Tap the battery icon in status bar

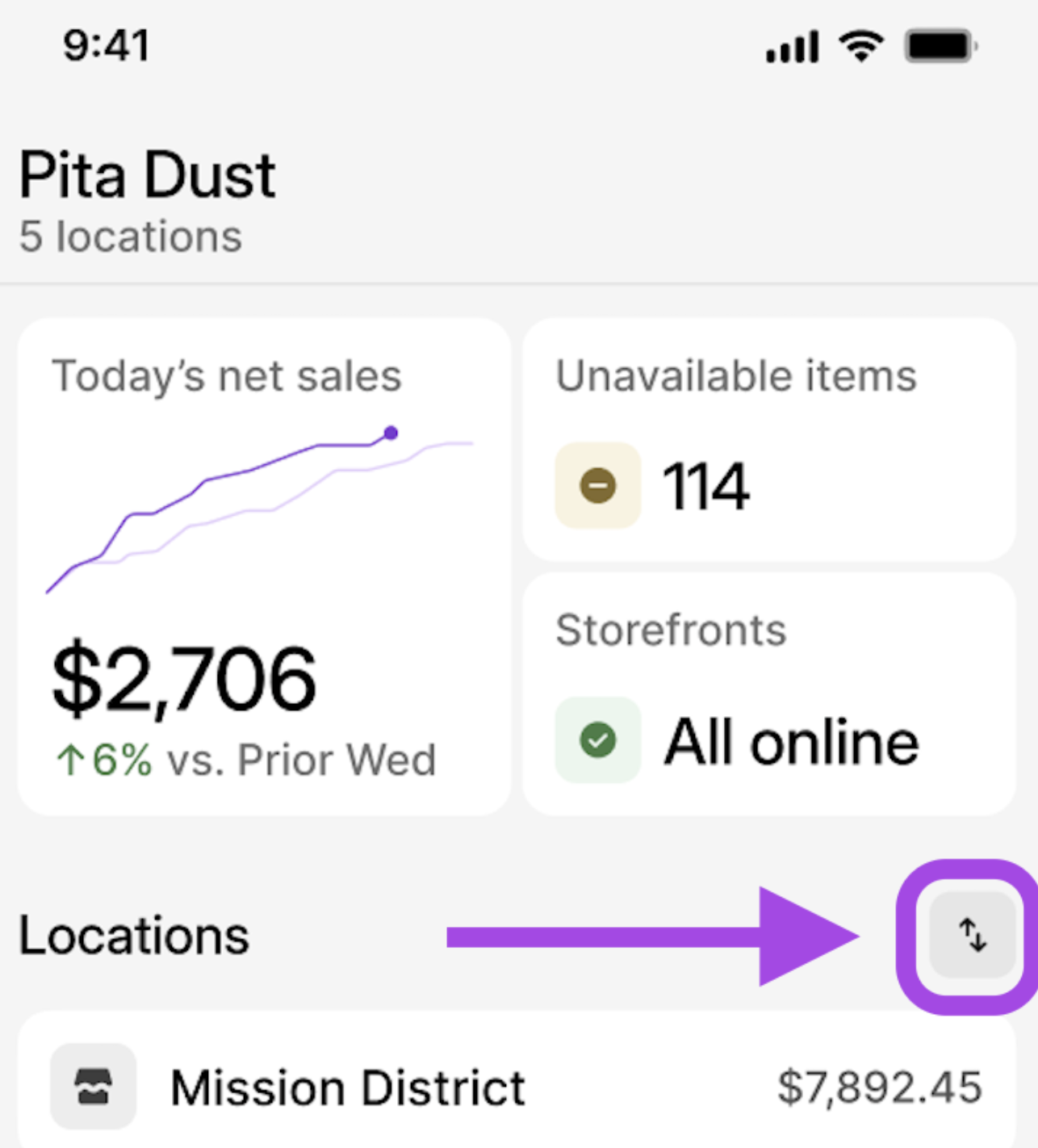pyautogui.click(x=940, y=46)
